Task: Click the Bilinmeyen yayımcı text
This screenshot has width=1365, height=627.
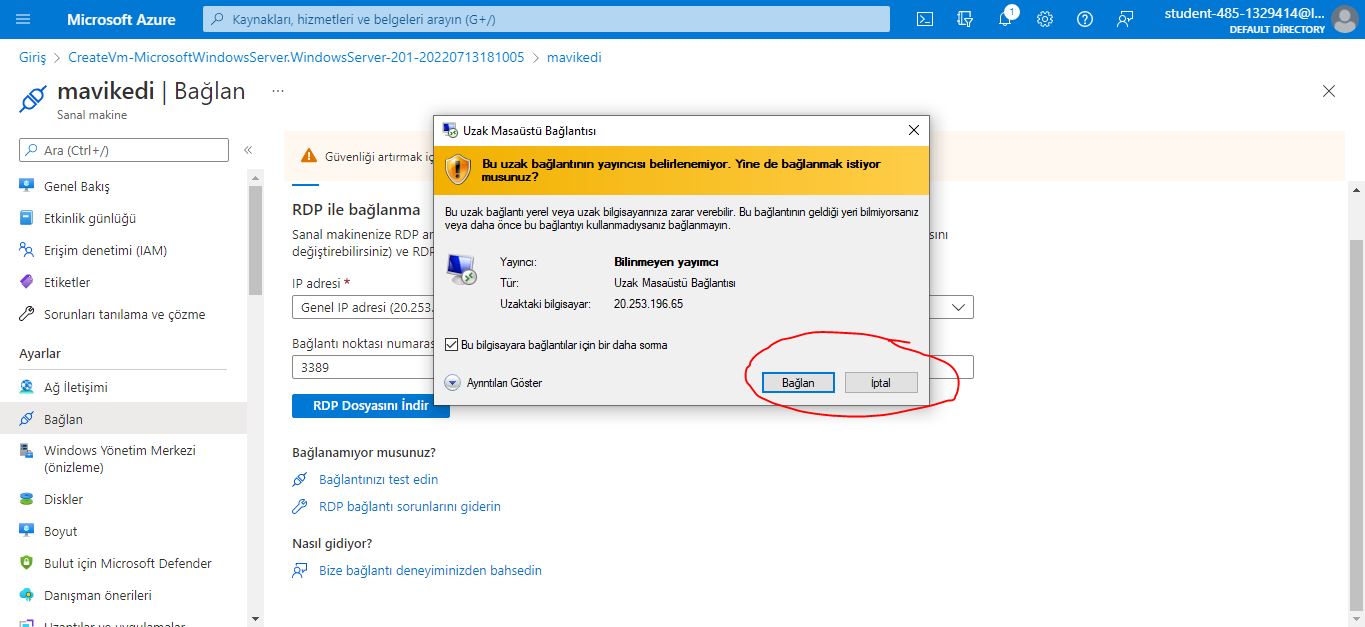Action: 666,262
